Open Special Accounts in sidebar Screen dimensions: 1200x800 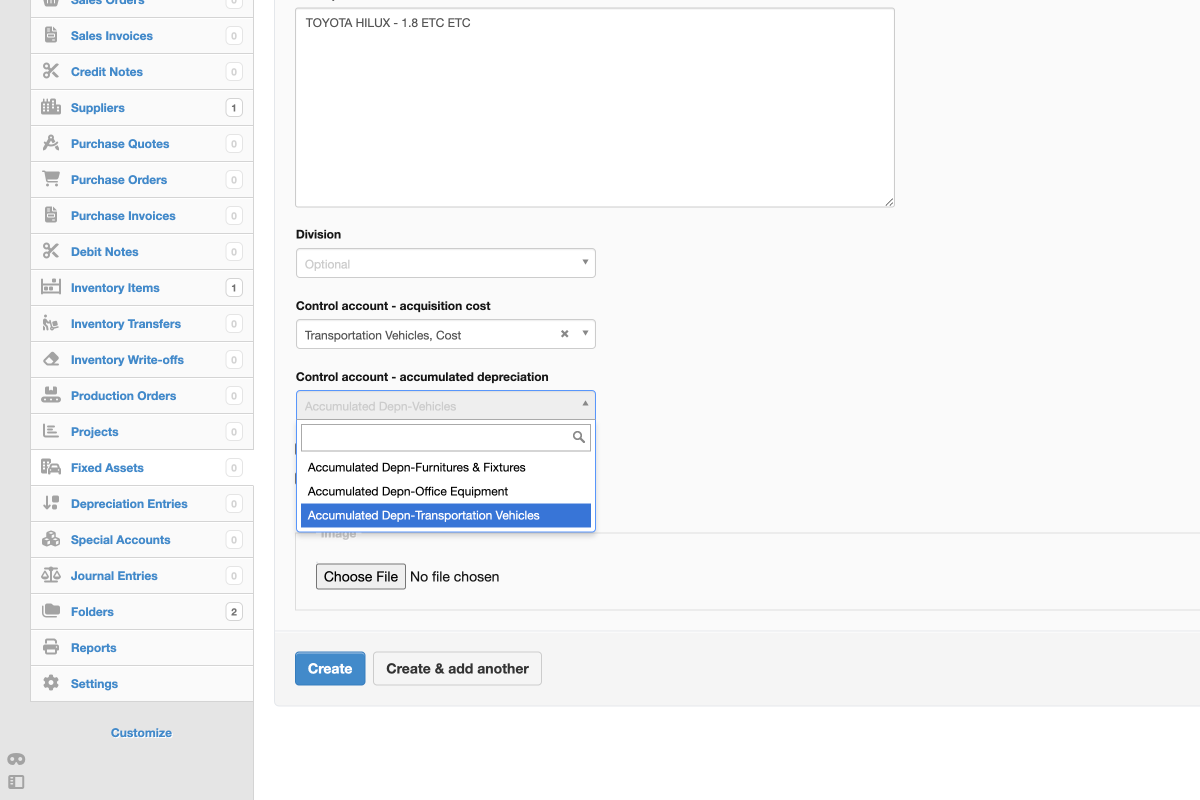pyautogui.click(x=142, y=540)
